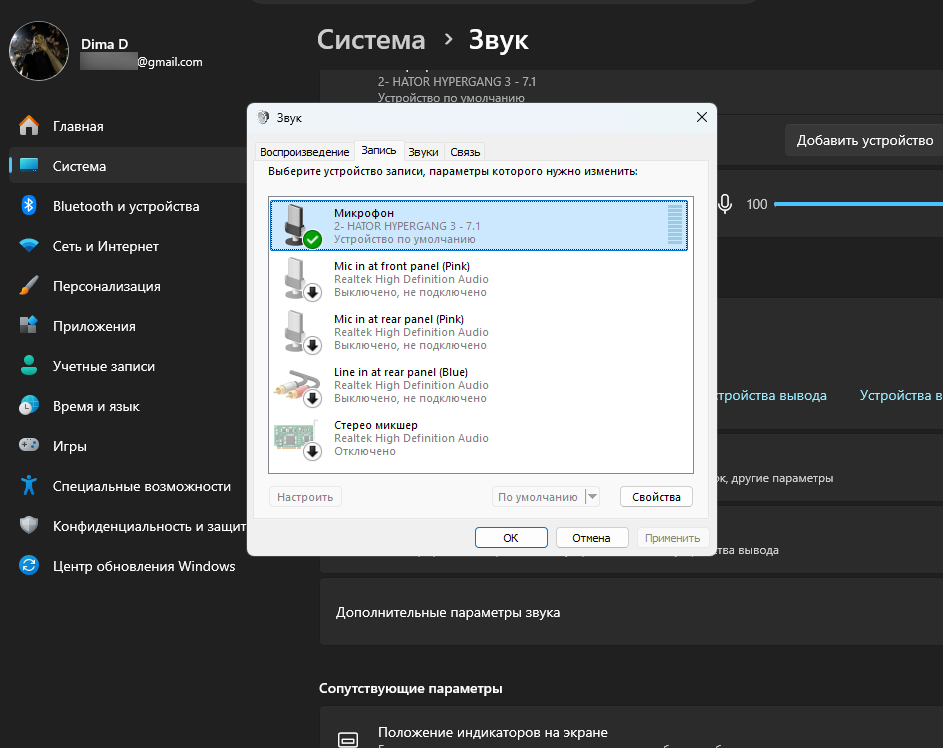This screenshot has height=748, width=943.
Task: Click the Dima D profile avatar
Action: click(38, 51)
